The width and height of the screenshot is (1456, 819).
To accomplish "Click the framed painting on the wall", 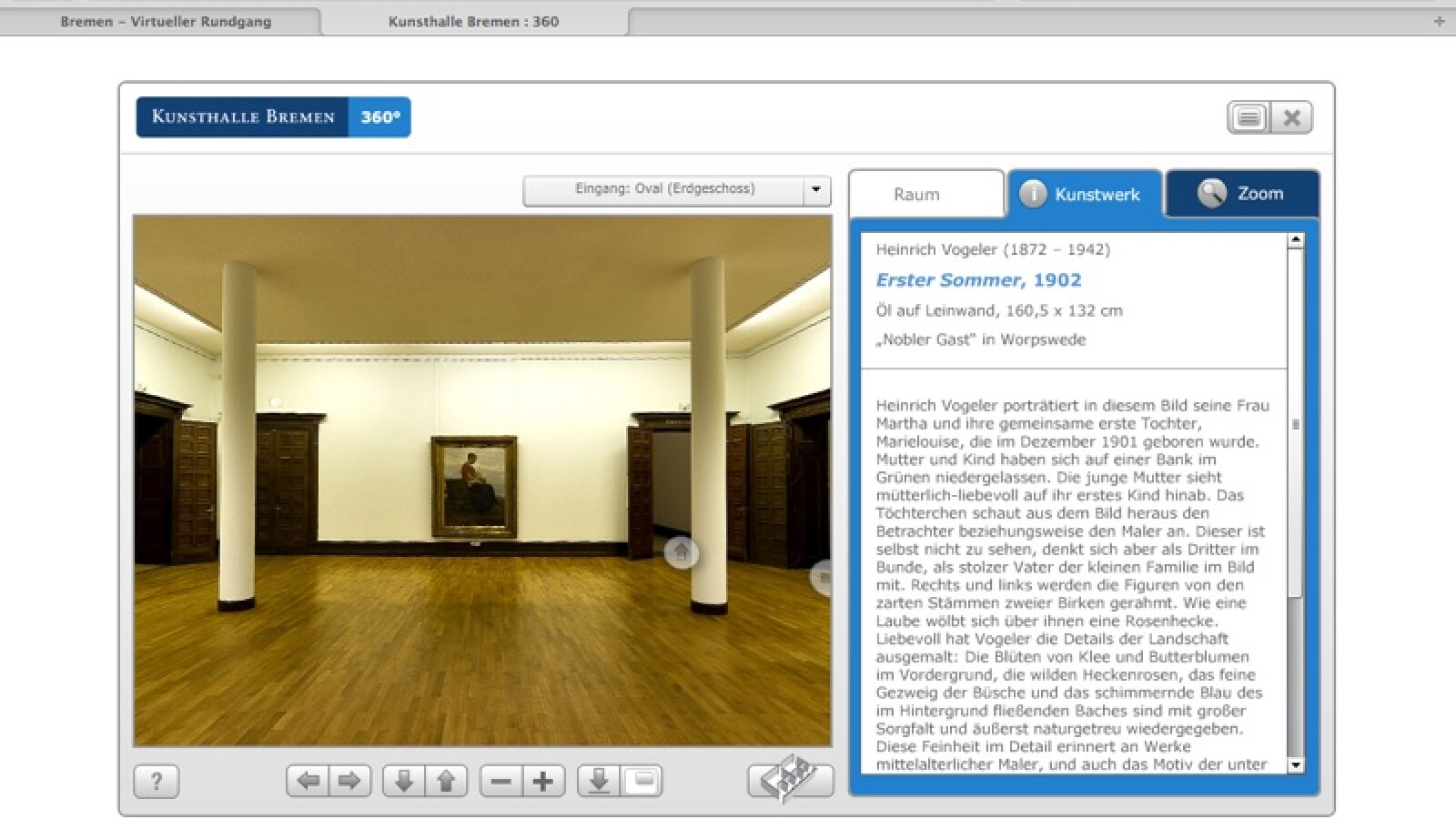I will pyautogui.click(x=474, y=486).
